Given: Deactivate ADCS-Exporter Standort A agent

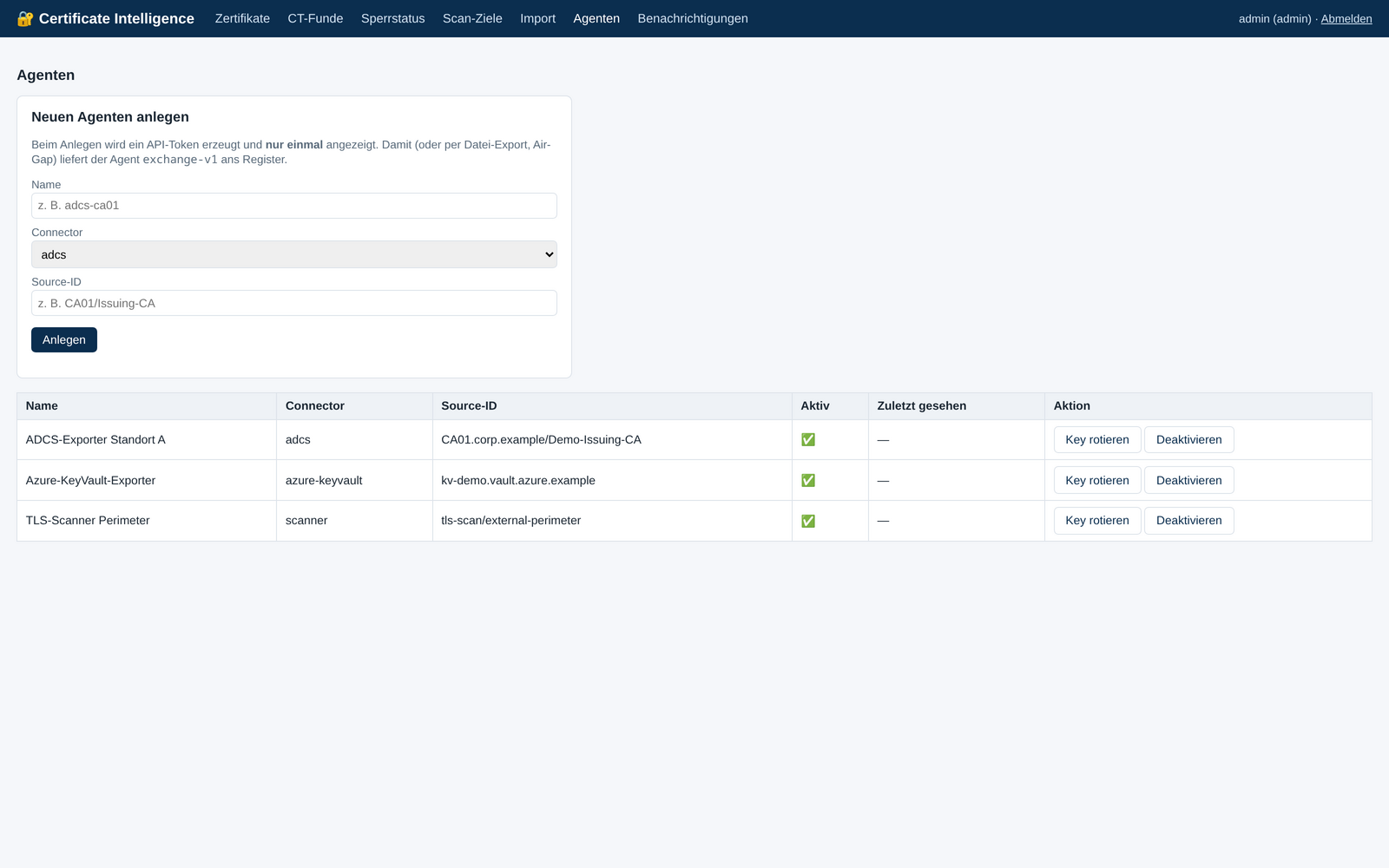Looking at the screenshot, I should coord(1188,440).
